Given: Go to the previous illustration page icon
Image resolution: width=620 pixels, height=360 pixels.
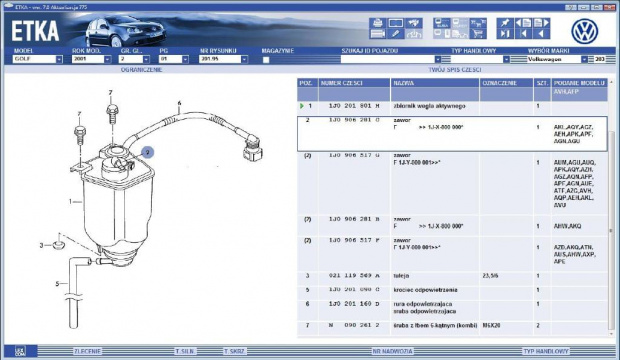Looking at the screenshot, I should click(x=523, y=23).
